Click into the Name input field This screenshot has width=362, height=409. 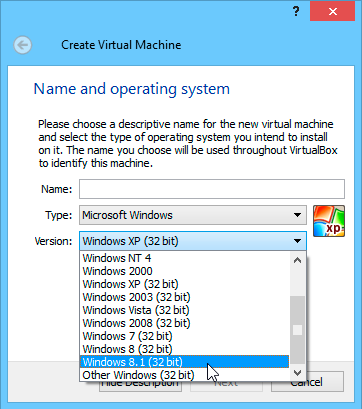point(212,189)
